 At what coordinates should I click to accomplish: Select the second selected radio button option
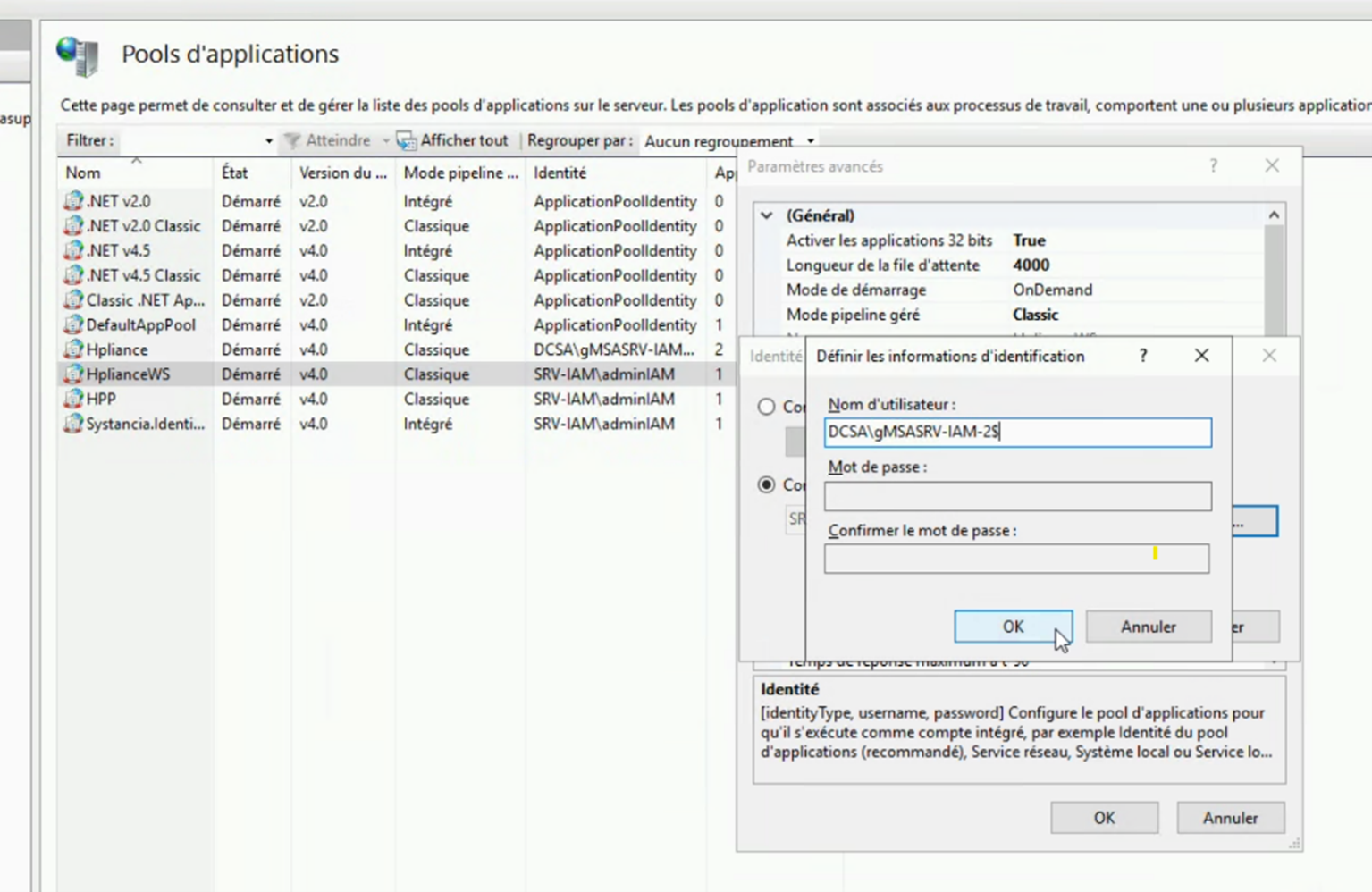[x=766, y=484]
